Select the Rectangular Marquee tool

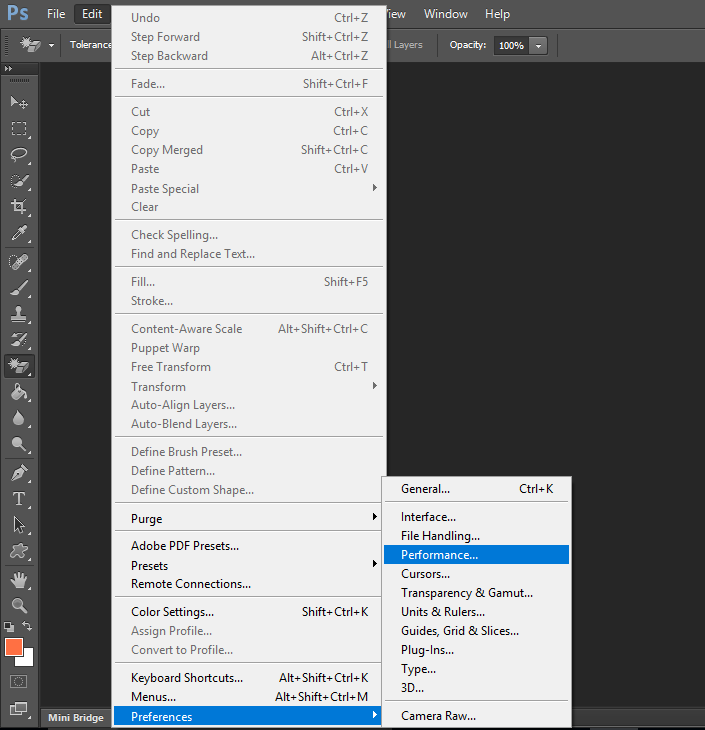19,128
